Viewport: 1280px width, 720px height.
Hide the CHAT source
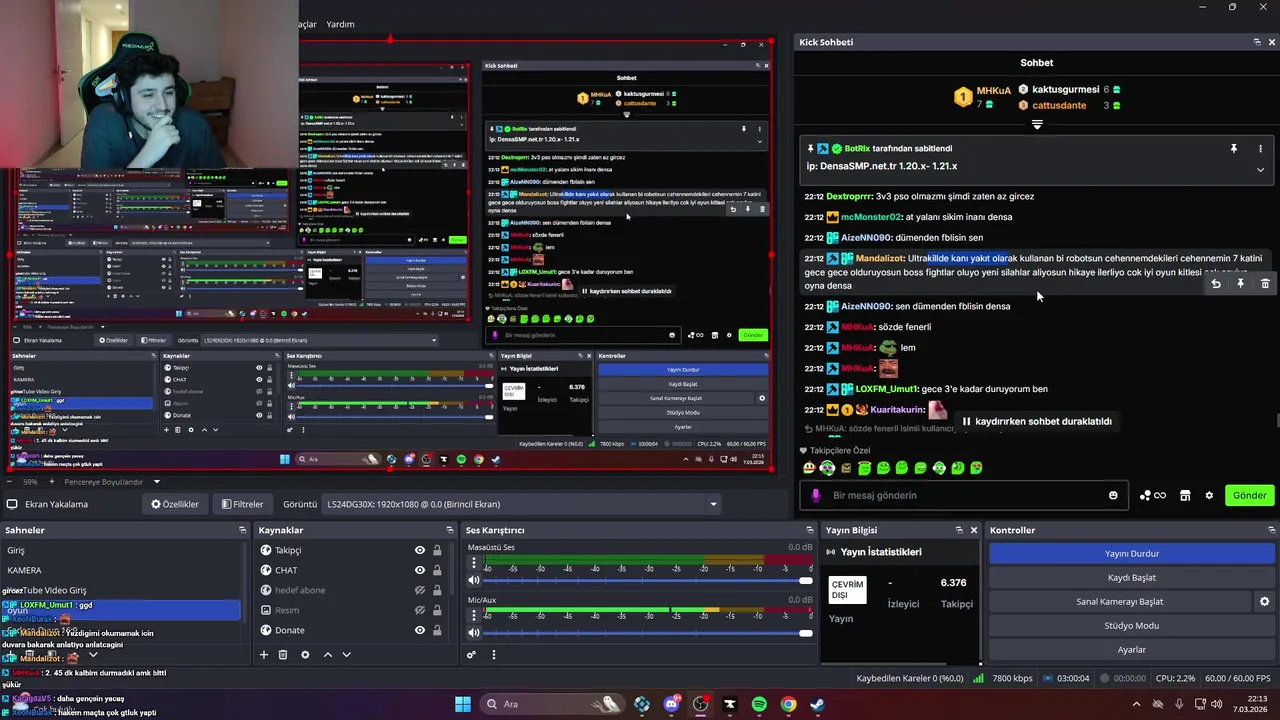click(420, 570)
